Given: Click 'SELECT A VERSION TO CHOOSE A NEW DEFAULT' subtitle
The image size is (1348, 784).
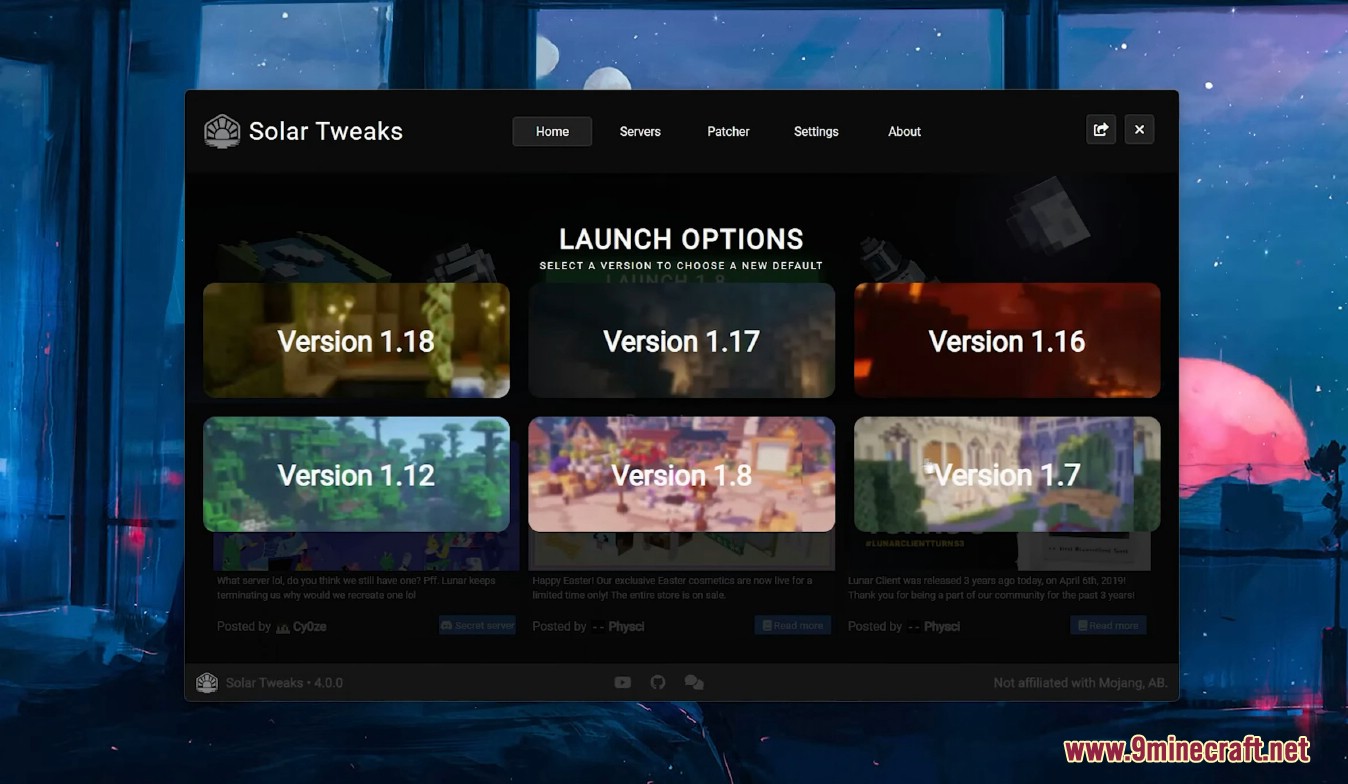Looking at the screenshot, I should [x=681, y=266].
